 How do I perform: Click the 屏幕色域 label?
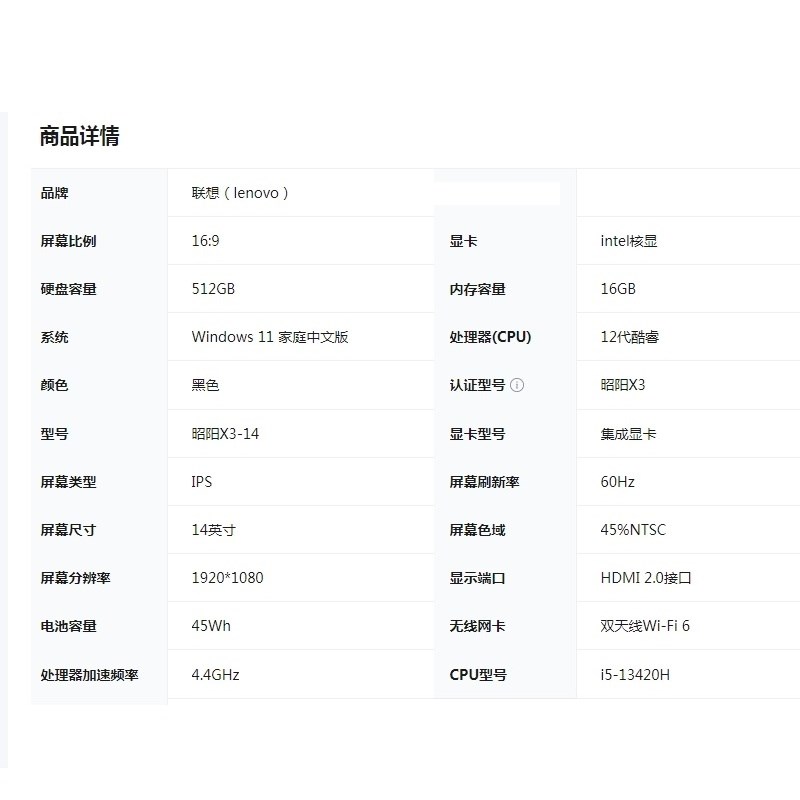point(478,530)
